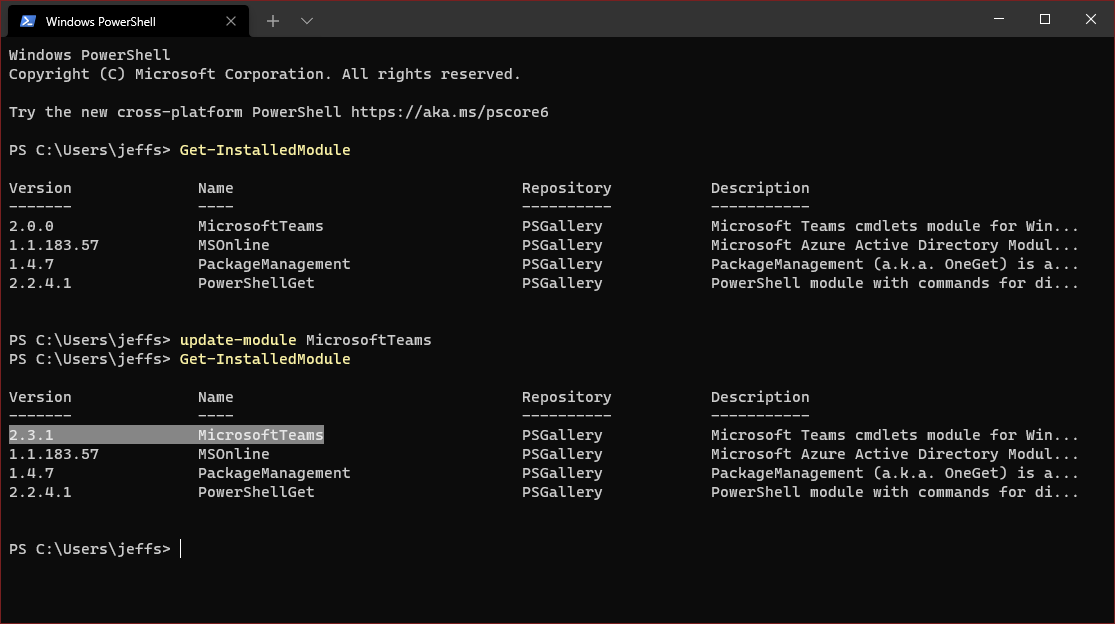Click MicrosoftTeams name in first table
This screenshot has height=624, width=1115.
point(260,226)
